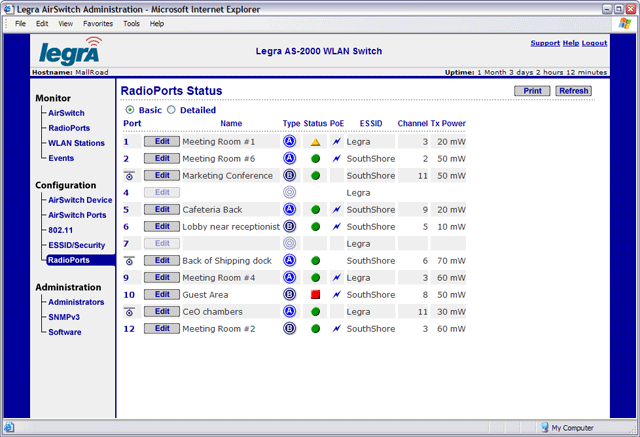Open the File menu
640x437 pixels.
(20, 24)
